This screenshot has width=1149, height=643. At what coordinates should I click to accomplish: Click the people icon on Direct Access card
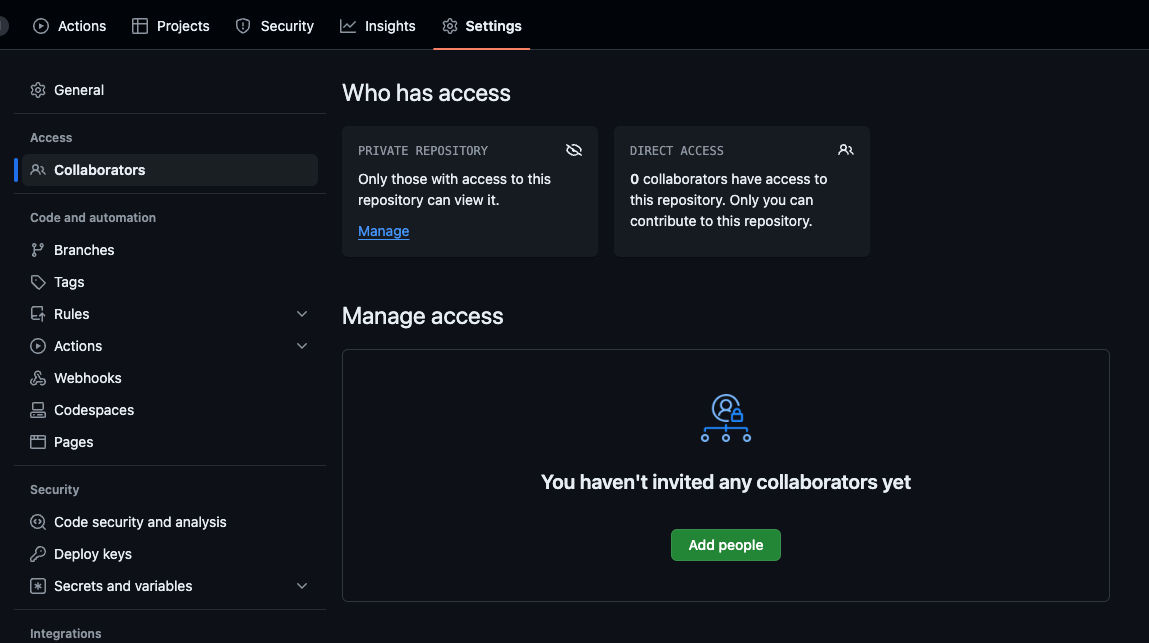845,149
